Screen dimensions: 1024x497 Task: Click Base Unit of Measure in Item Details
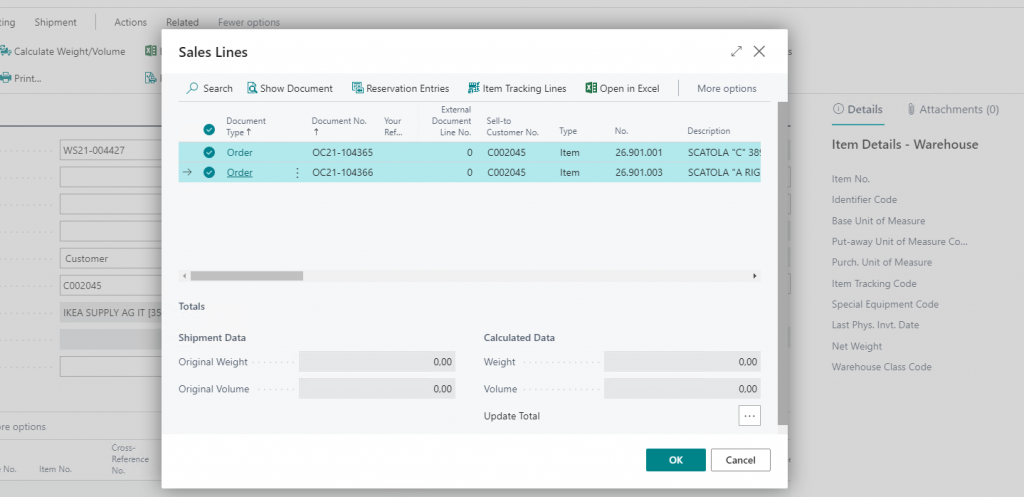(x=878, y=221)
